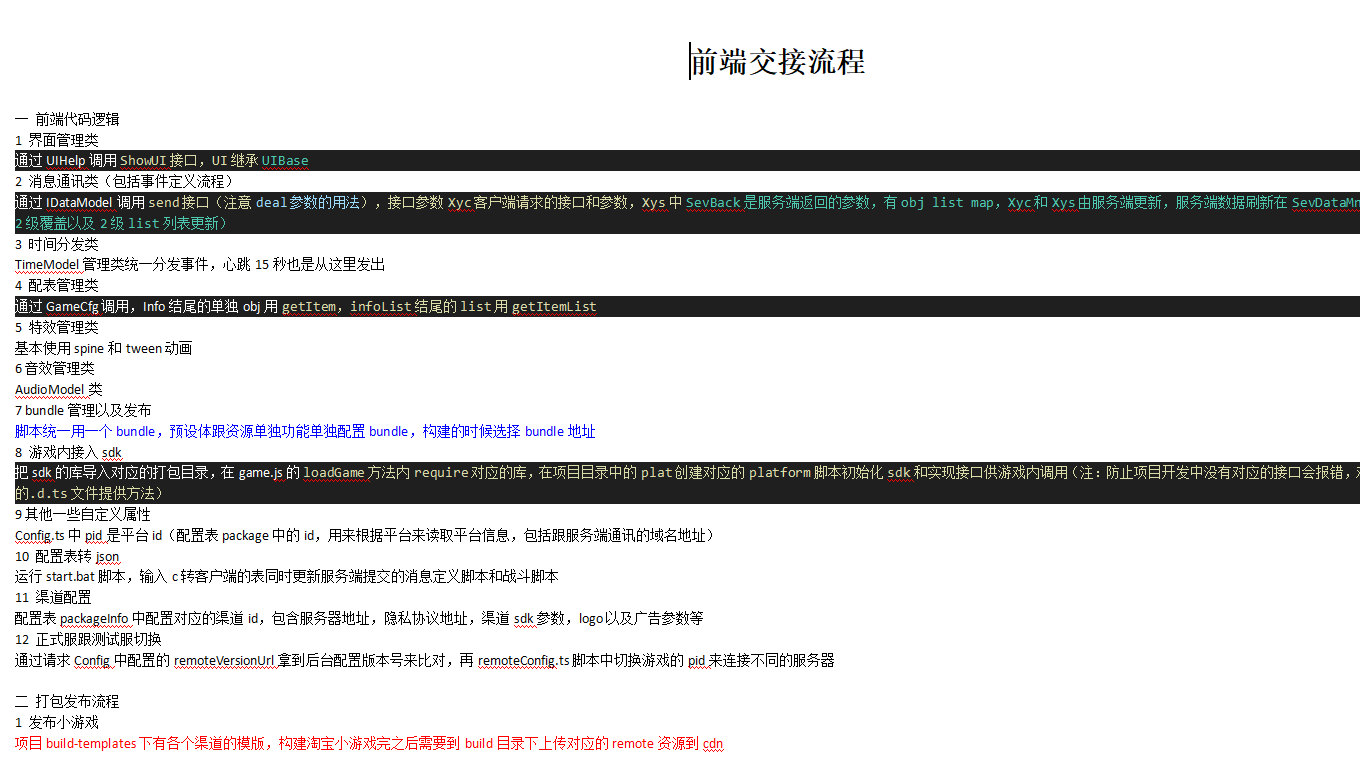
Task: Click the heading 二 打包发布流程
Action: click(67, 701)
